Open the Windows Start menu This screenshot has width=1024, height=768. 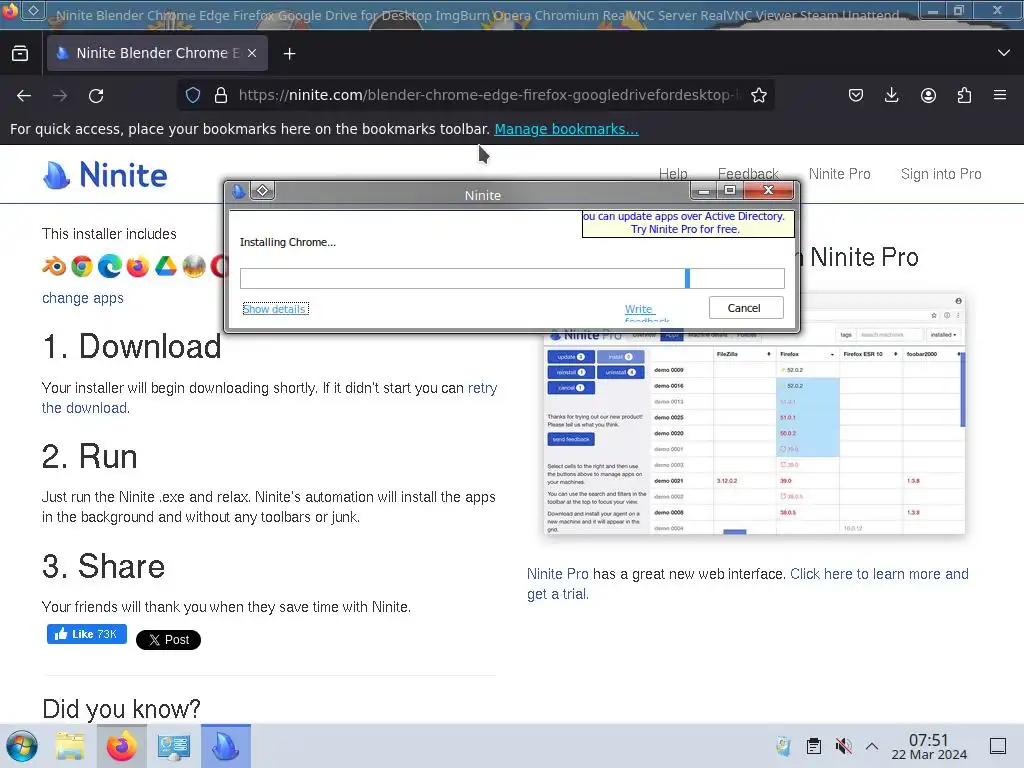point(22,746)
